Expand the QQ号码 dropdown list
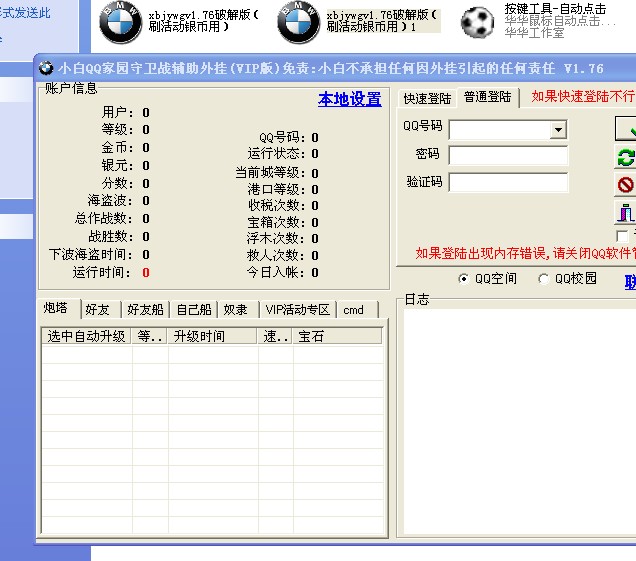Image resolution: width=636 pixels, height=561 pixels. (x=558, y=130)
